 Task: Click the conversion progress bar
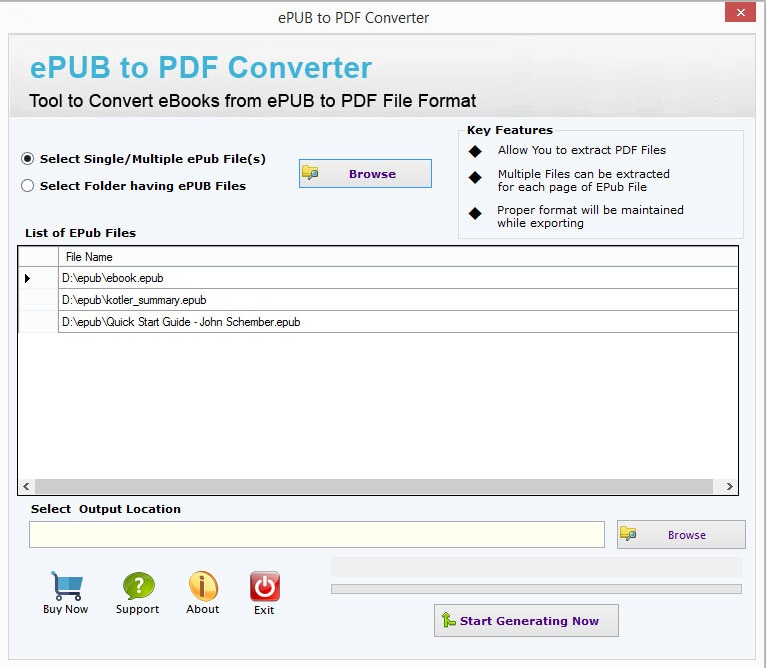point(536,589)
